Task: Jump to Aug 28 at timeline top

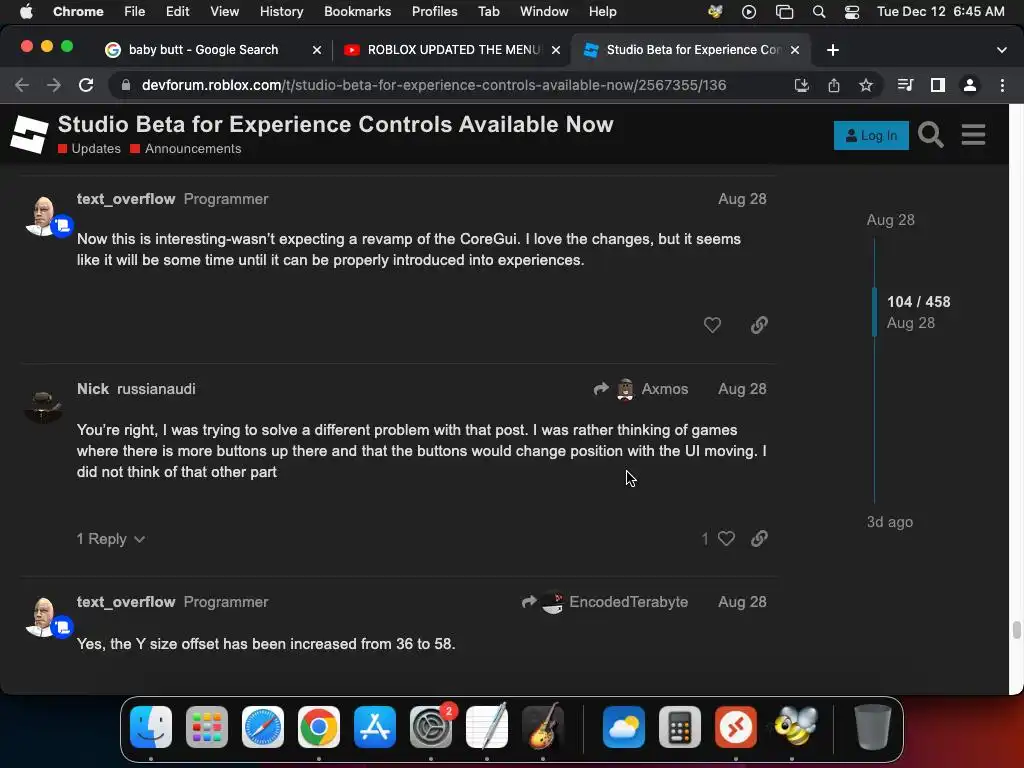Action: click(890, 220)
